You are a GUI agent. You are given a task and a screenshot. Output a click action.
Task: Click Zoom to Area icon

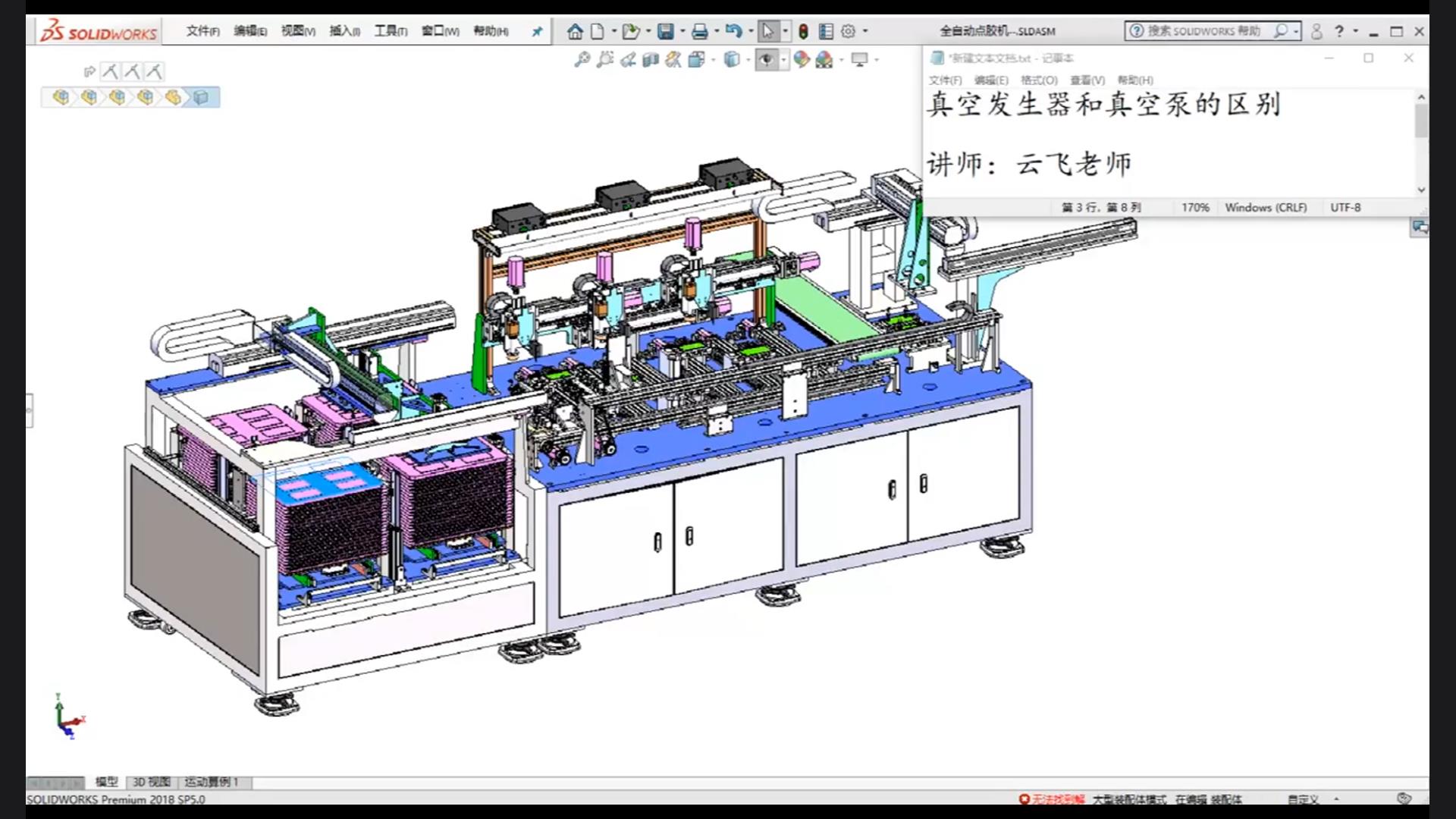[604, 59]
